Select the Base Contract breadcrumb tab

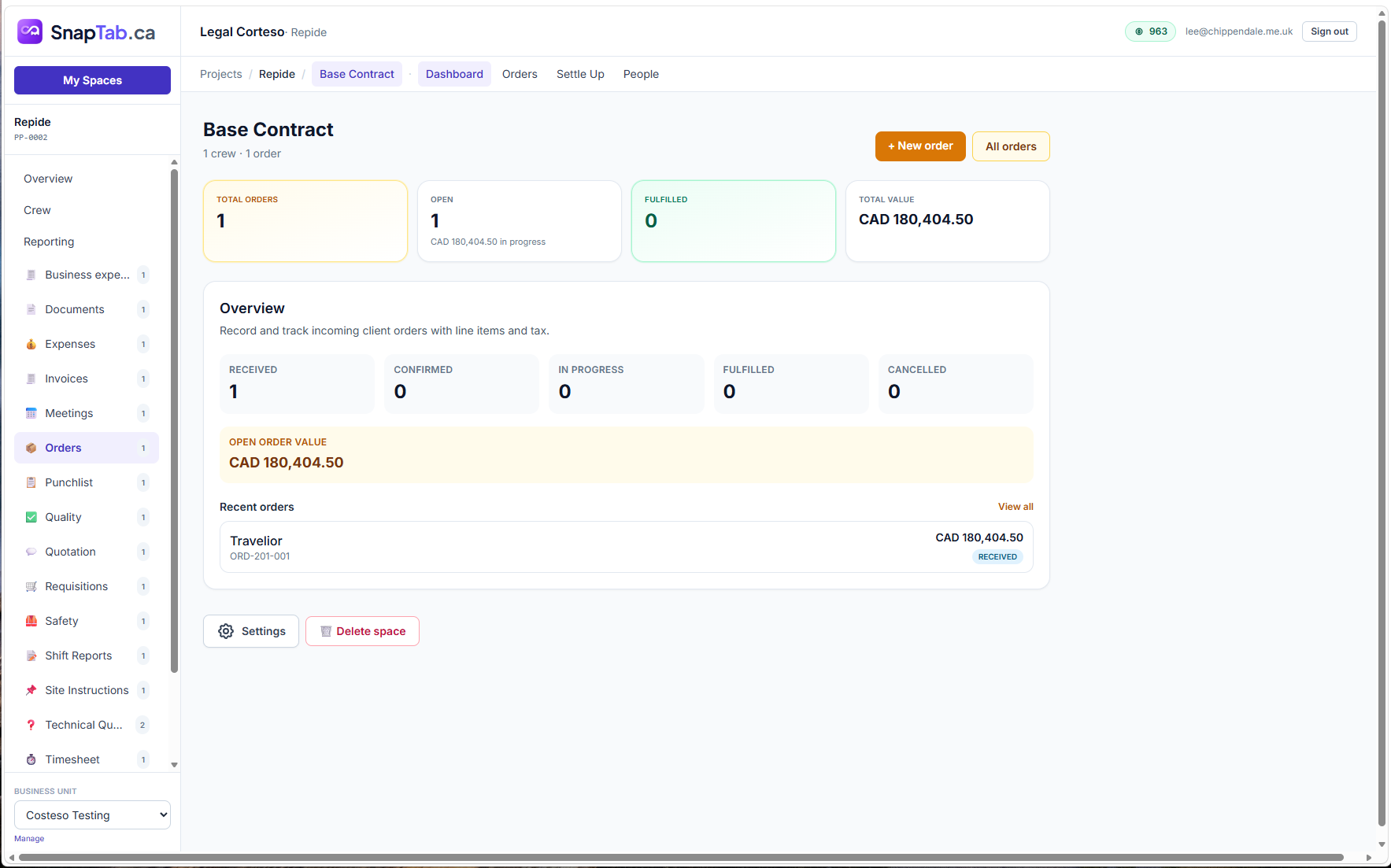click(x=357, y=74)
